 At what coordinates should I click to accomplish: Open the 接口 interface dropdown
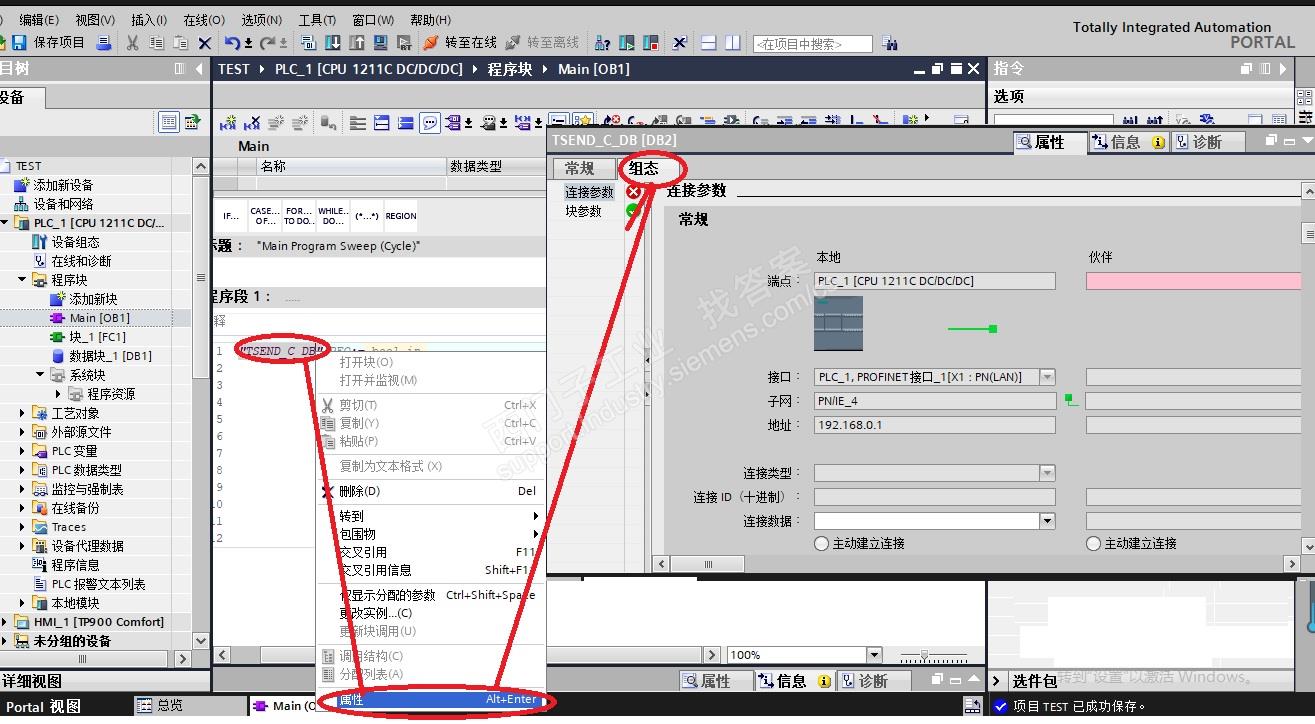[1047, 377]
